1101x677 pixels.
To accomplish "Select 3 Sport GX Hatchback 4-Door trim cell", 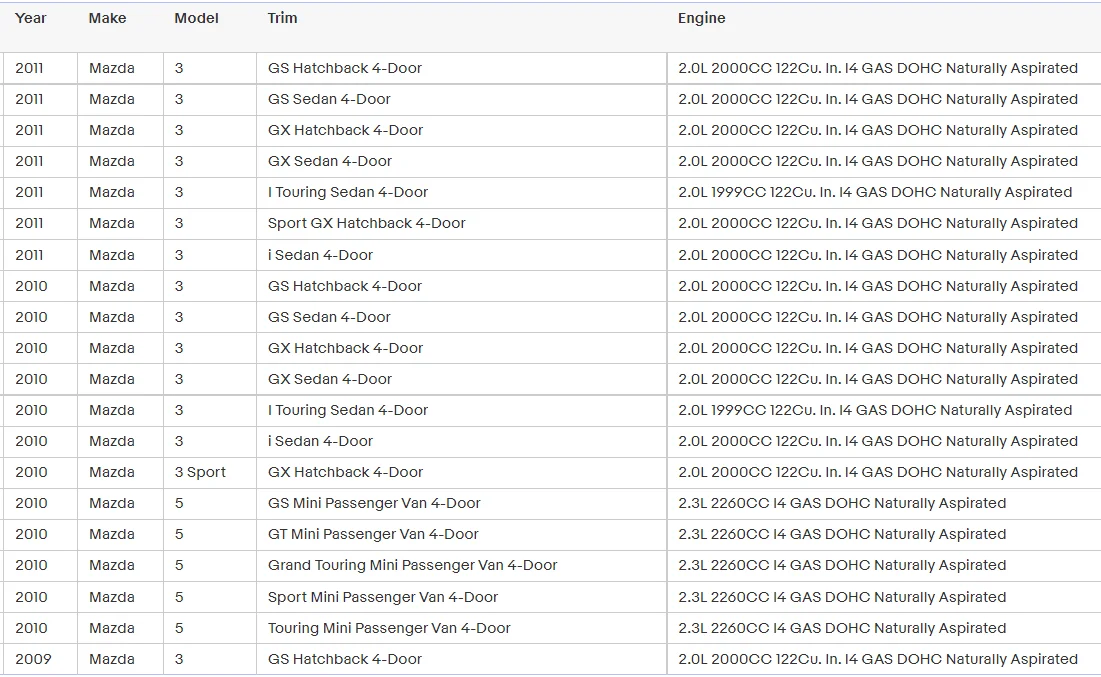I will (461, 472).
